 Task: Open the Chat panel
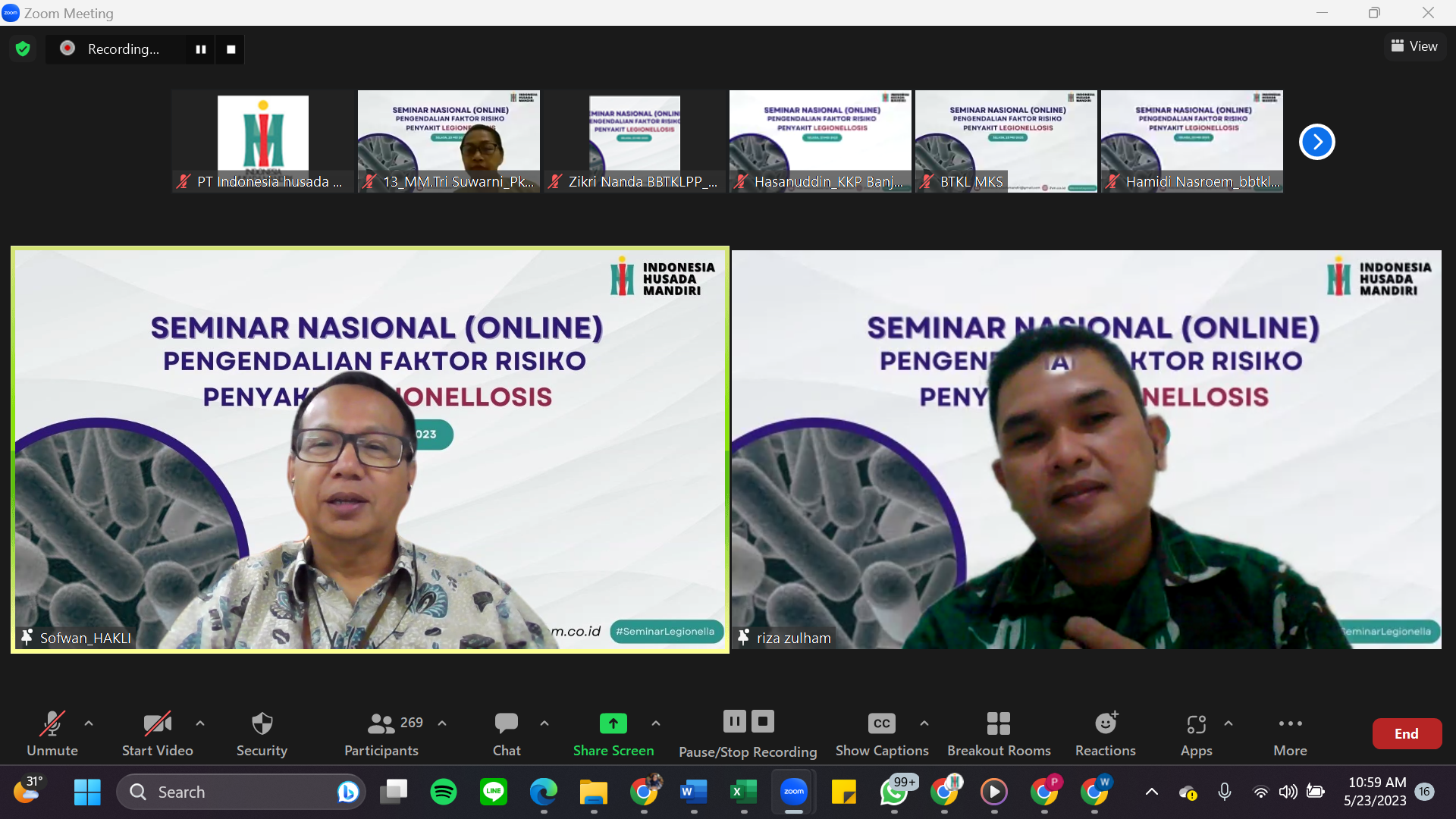click(507, 733)
